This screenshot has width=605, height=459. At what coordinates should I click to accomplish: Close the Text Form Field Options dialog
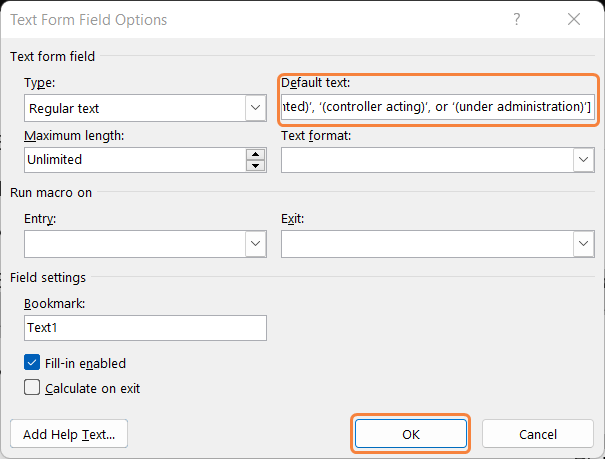[574, 19]
